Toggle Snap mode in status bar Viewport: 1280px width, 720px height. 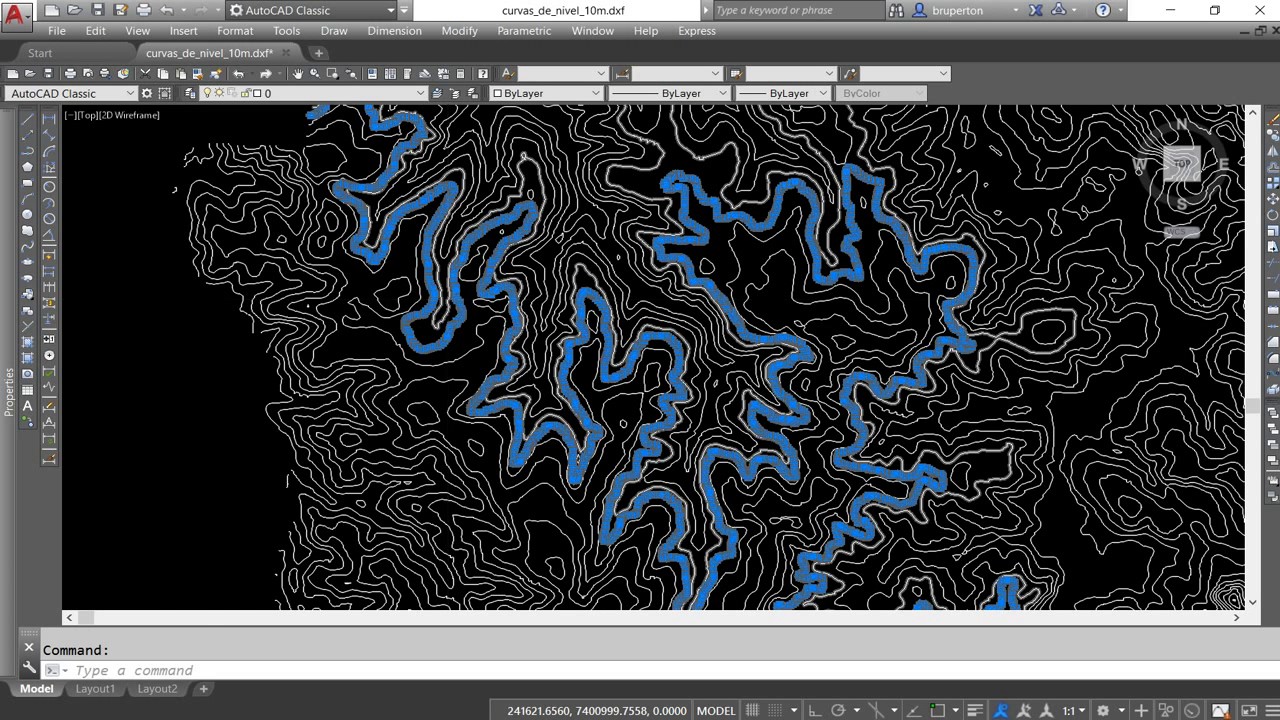(x=777, y=710)
